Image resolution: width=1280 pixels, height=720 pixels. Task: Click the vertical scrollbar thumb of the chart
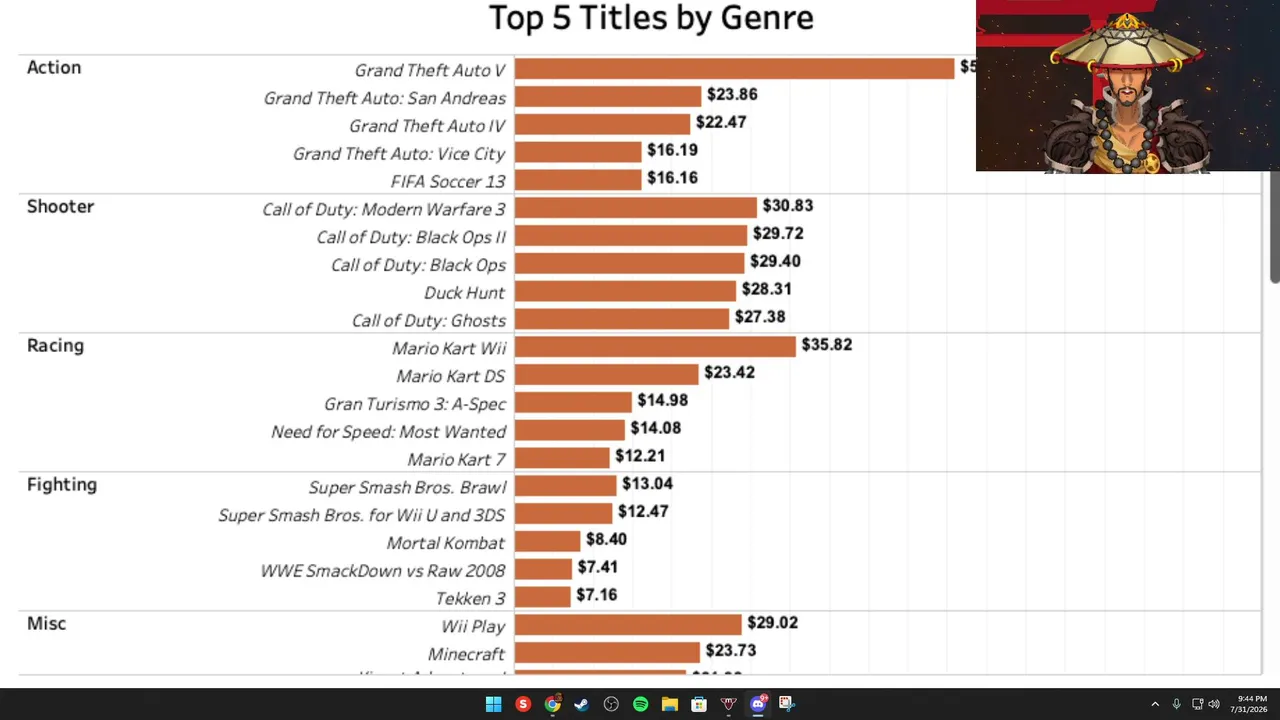pyautogui.click(x=1275, y=227)
